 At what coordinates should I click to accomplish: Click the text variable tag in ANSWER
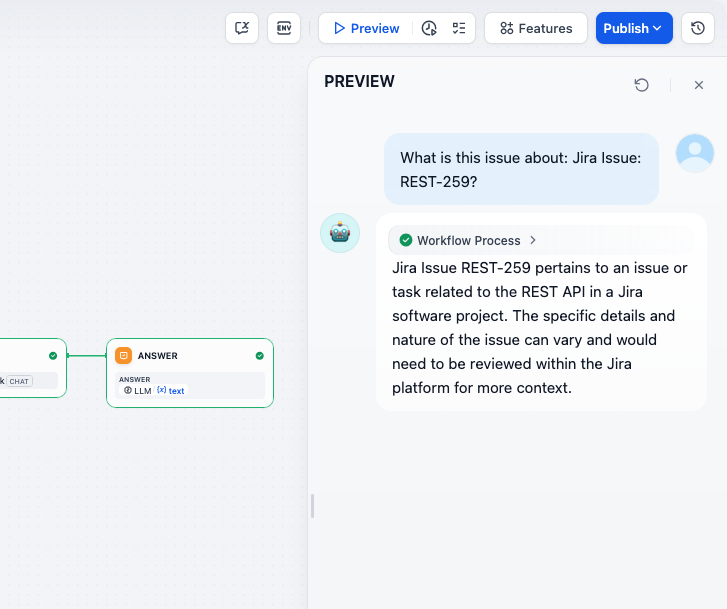(x=171, y=391)
